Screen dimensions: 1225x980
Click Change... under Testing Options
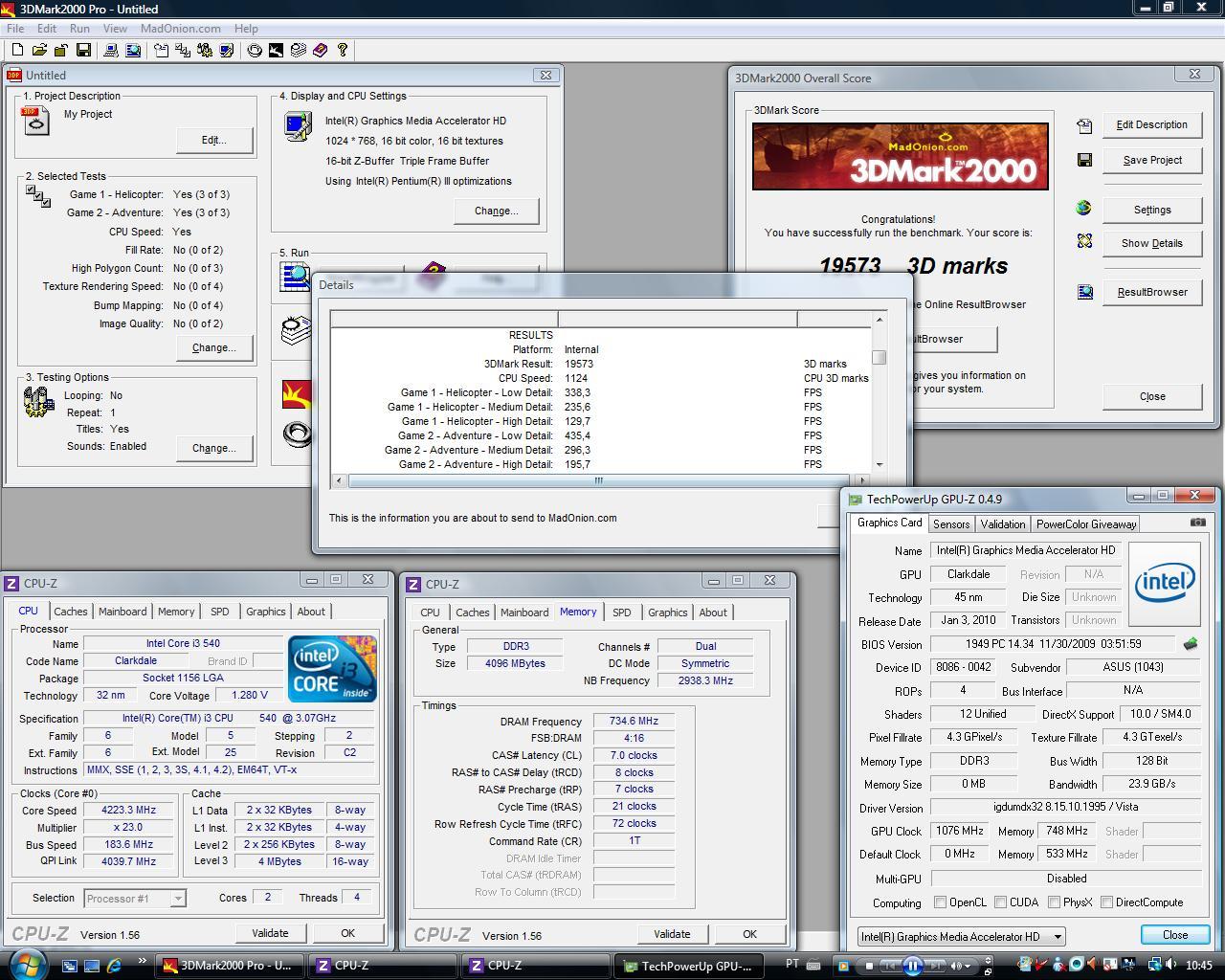213,448
